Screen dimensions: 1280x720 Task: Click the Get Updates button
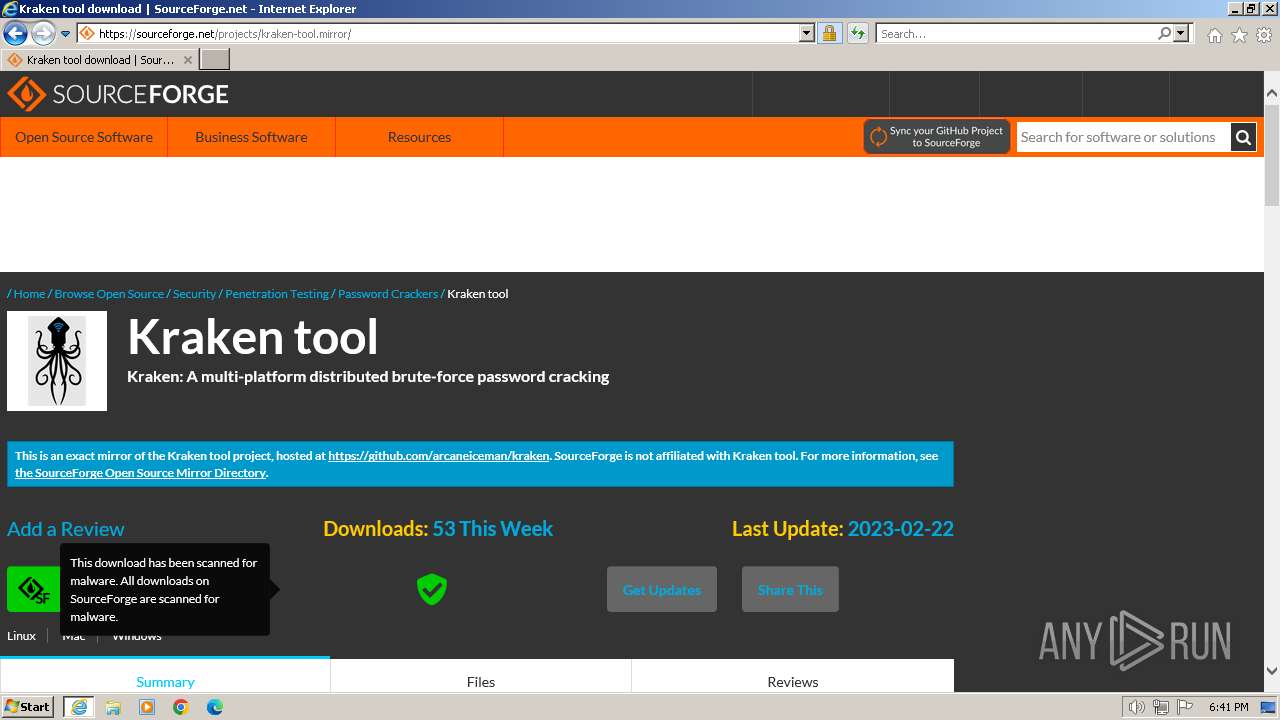point(662,590)
